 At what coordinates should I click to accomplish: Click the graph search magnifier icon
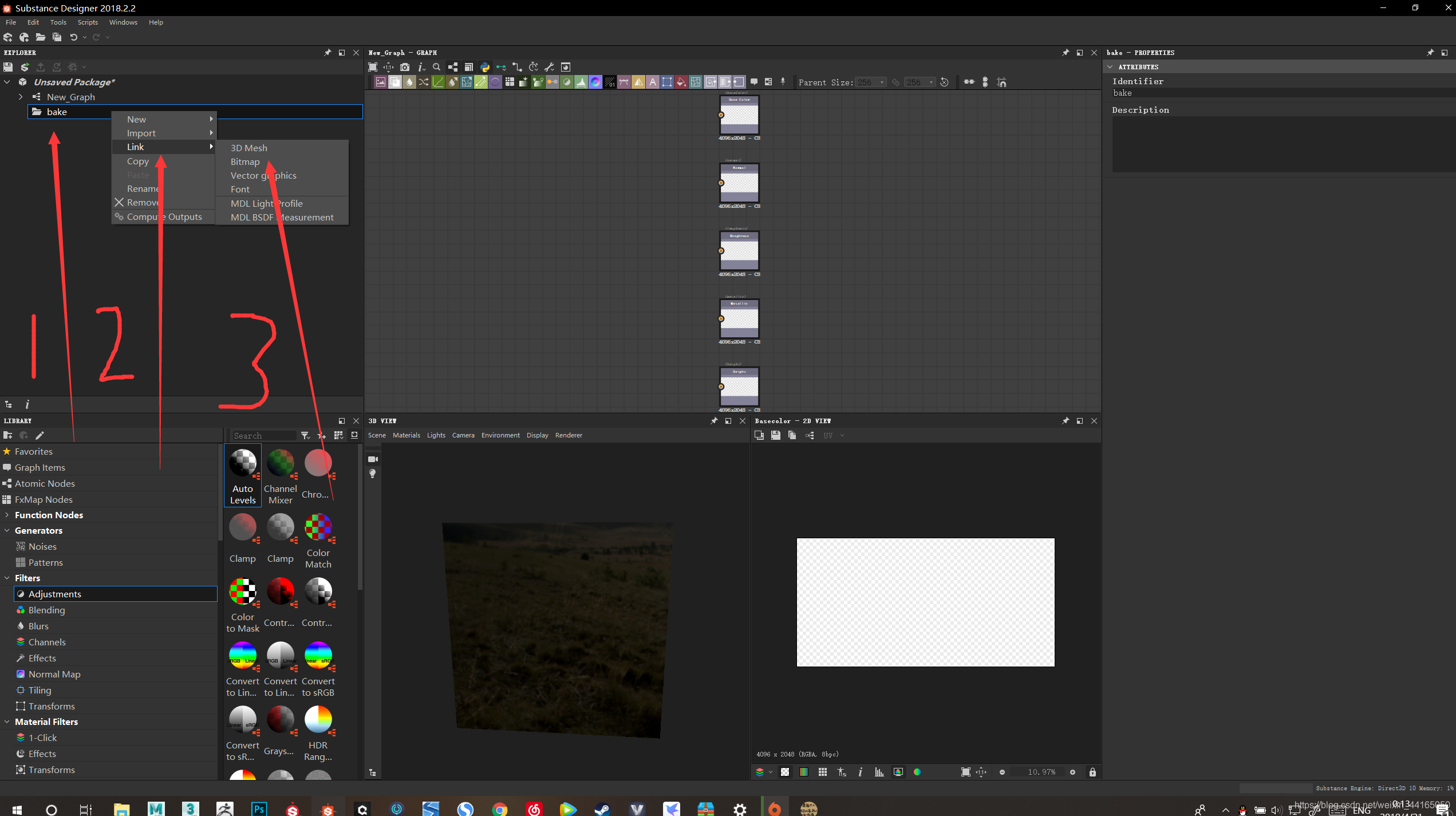[437, 67]
